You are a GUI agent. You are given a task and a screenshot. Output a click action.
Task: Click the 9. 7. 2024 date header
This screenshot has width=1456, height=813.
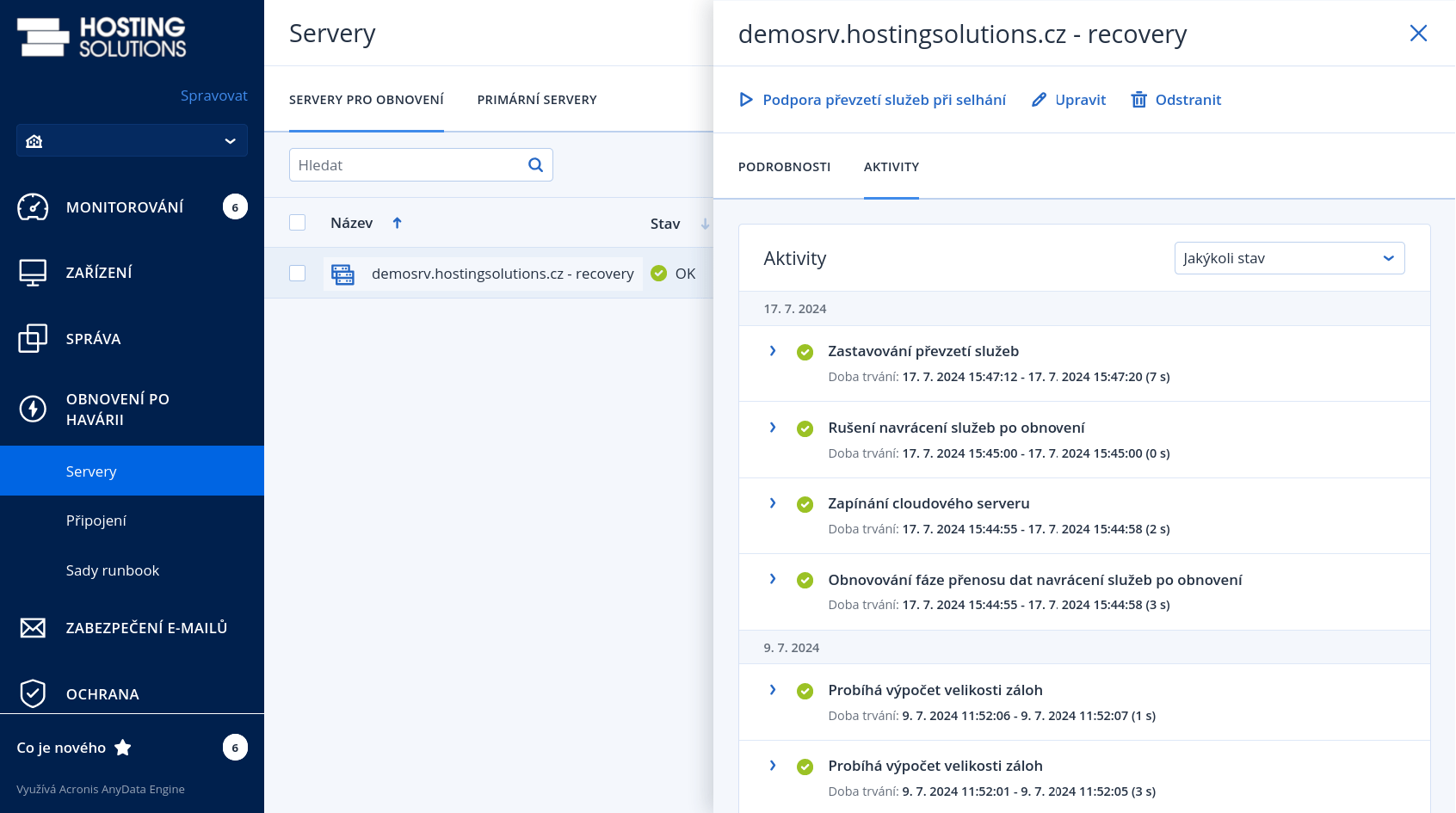click(791, 648)
